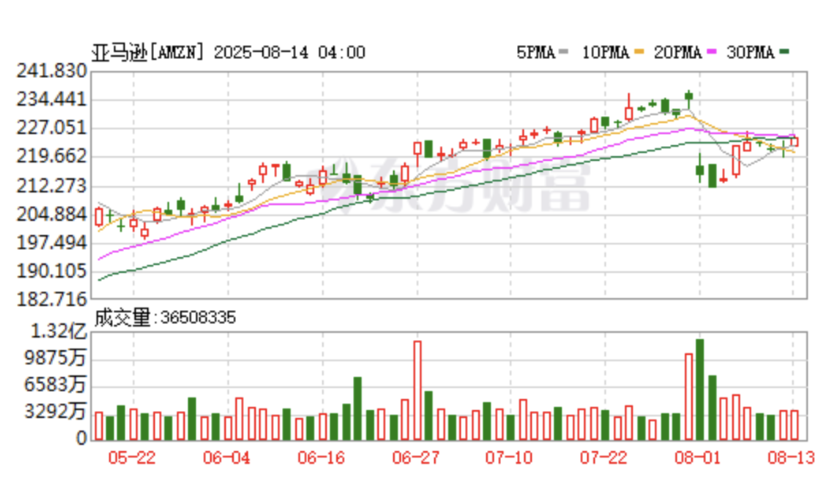Click the 20PMA legend label
This screenshot has height=500, width=820.
click(677, 52)
